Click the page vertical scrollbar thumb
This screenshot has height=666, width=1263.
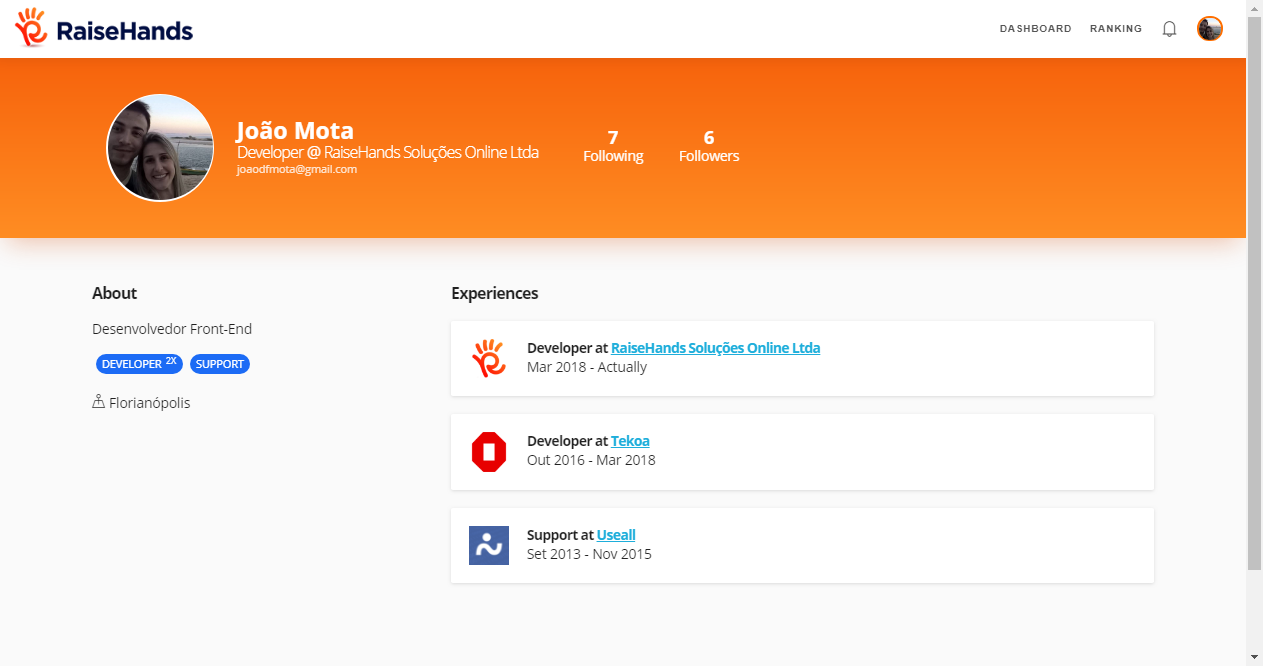(1255, 292)
